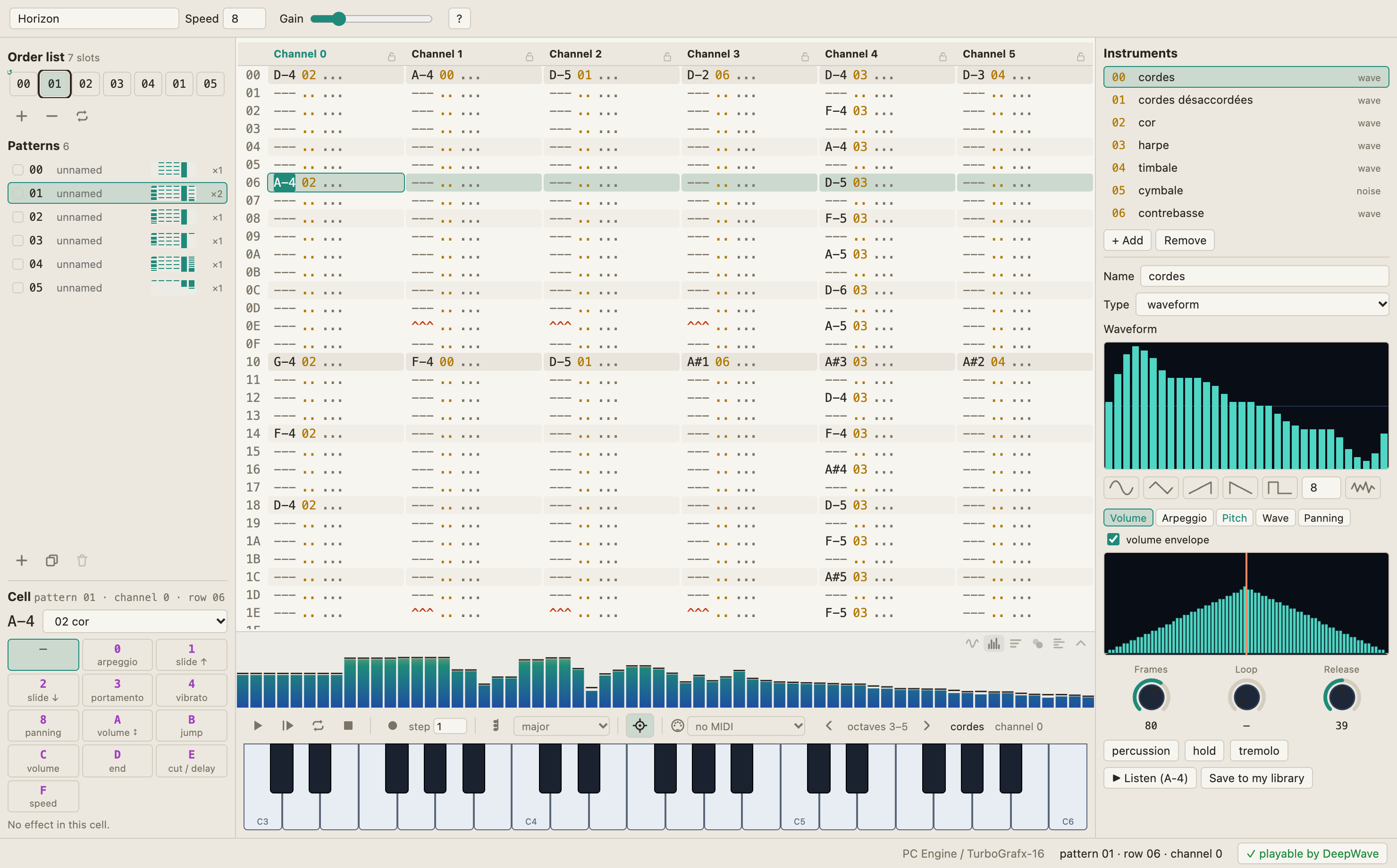Screen dimensions: 1397x868
Task: Click the play-from-row button
Action: pos(288,726)
